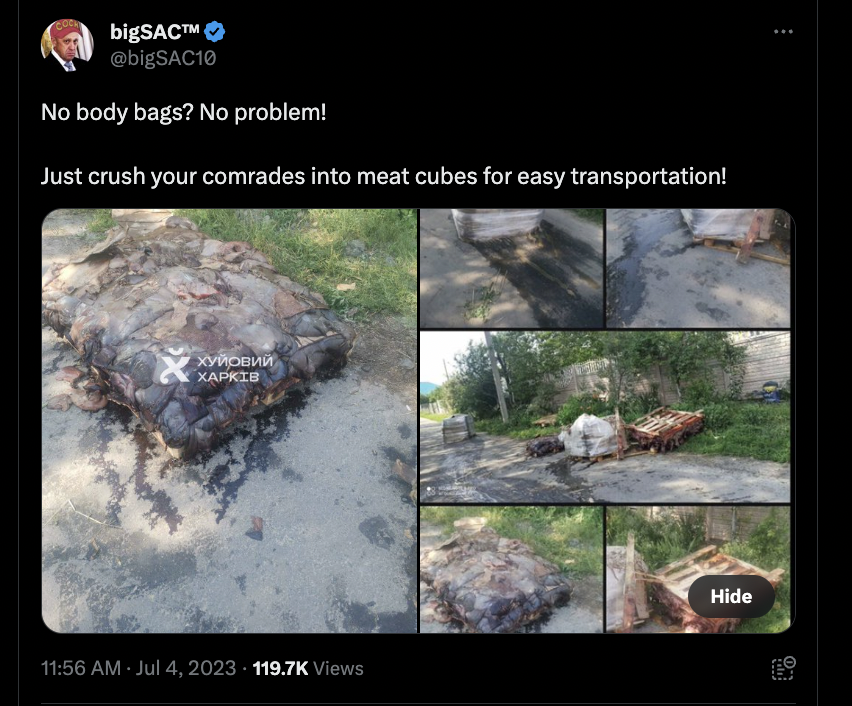Click the garden figure in the street photo
Viewport: 852px width, 706px height.
pos(768,391)
